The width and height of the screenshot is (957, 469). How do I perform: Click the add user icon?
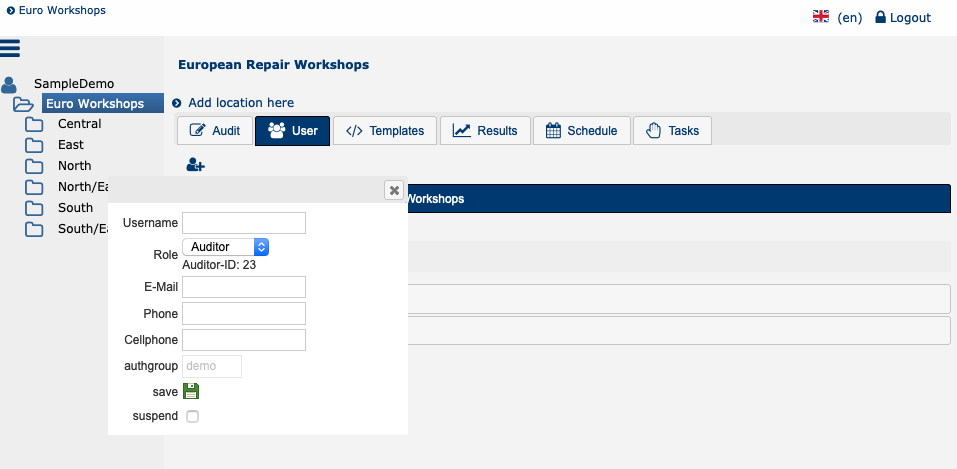pyautogui.click(x=195, y=165)
